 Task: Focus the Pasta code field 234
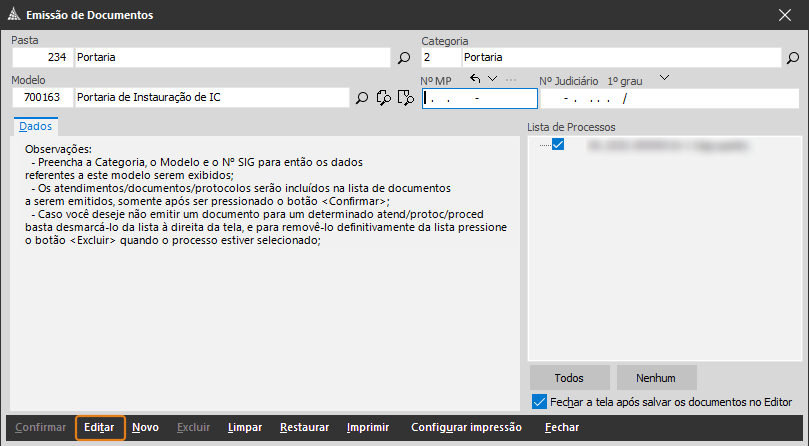click(43, 57)
